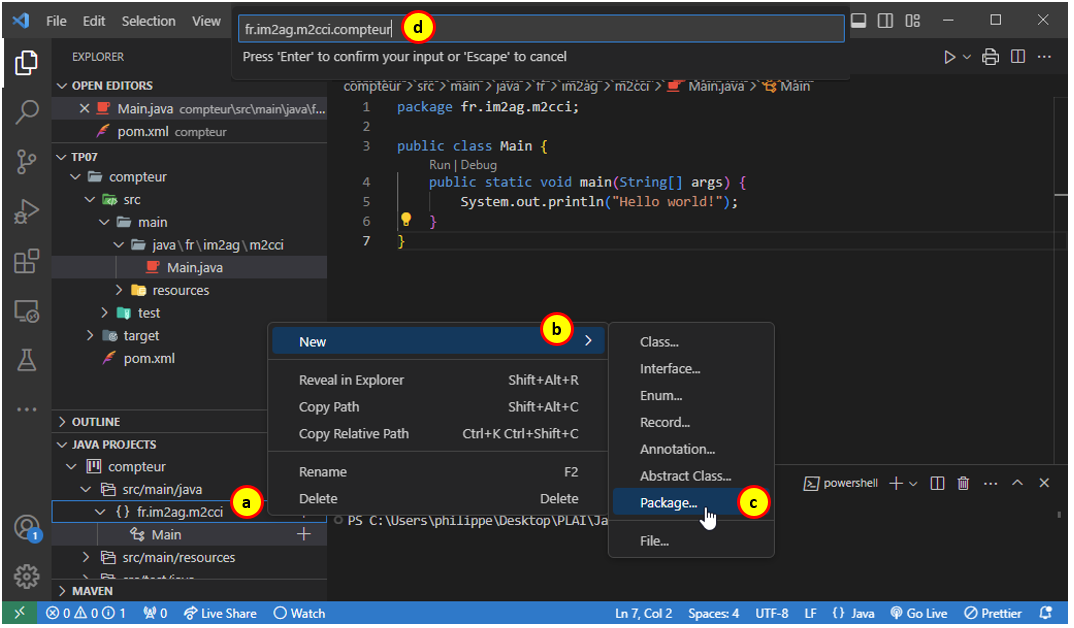Choose Package... from the New submenu

click(x=668, y=503)
